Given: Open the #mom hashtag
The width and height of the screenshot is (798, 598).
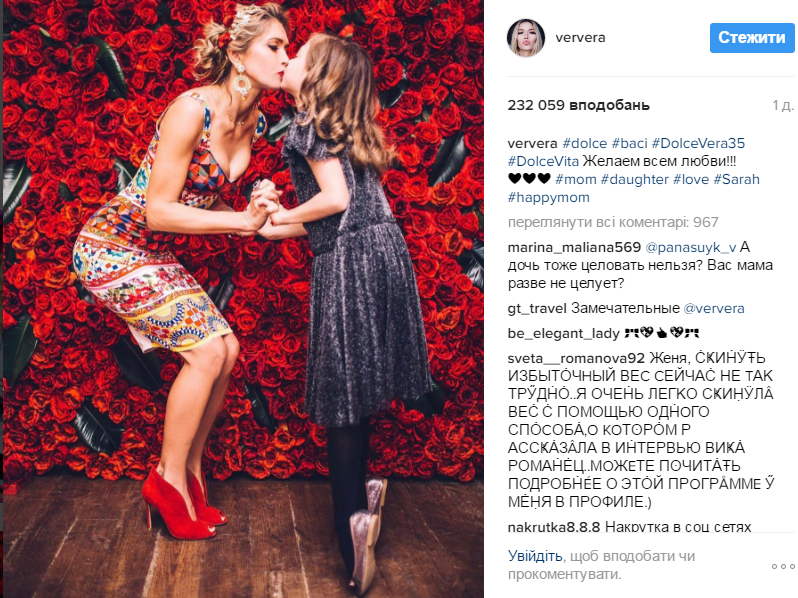Looking at the screenshot, I should (x=576, y=179).
